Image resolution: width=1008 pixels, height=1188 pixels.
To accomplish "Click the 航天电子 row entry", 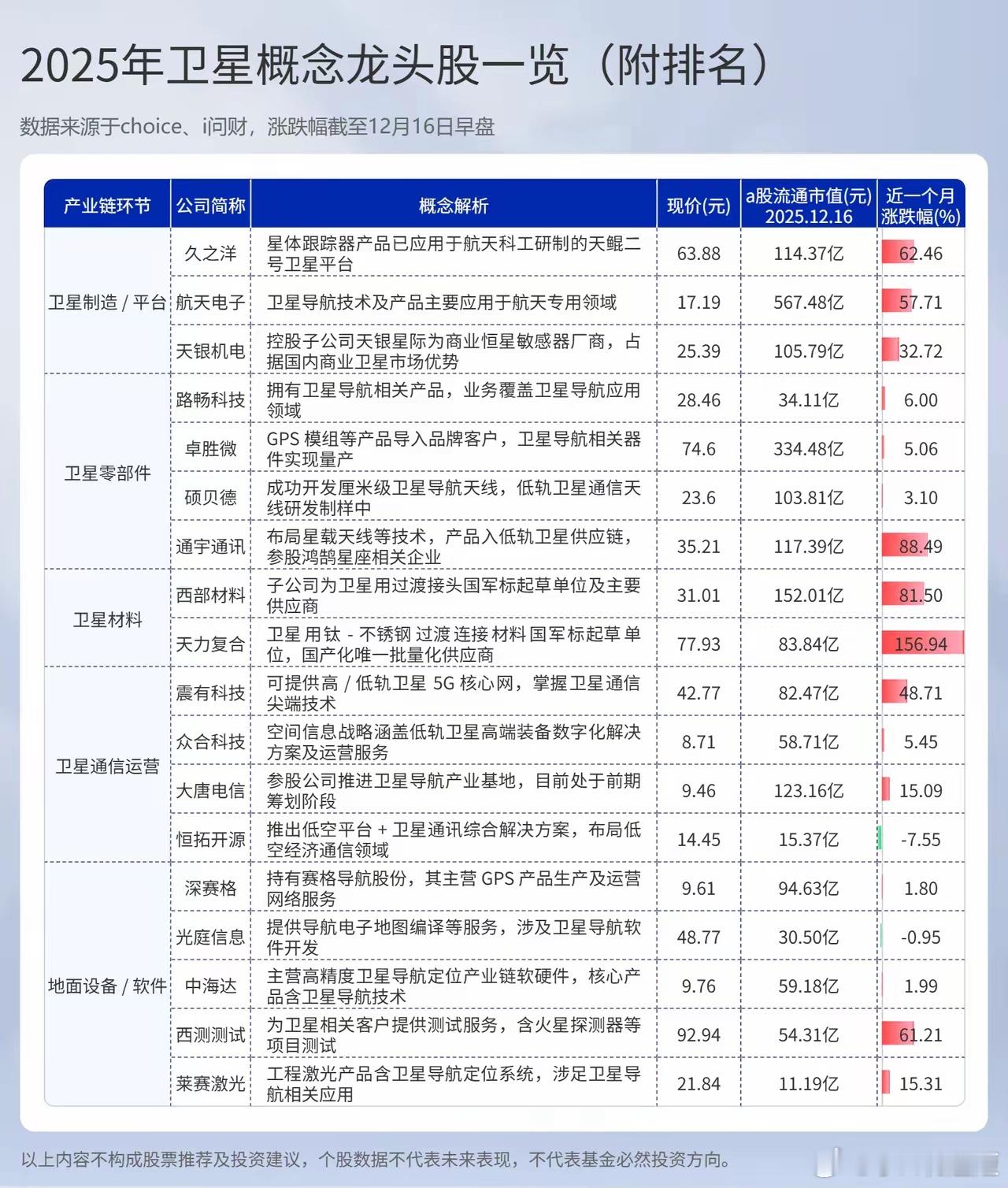I will coord(210,301).
